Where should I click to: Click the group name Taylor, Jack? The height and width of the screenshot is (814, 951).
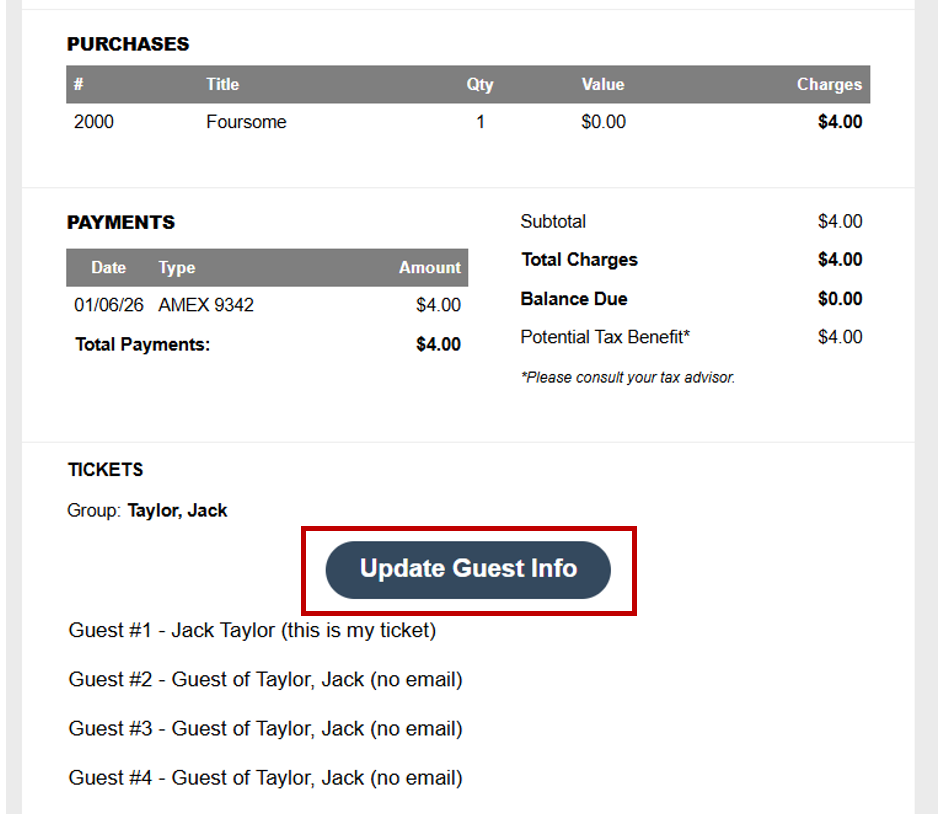tap(177, 511)
